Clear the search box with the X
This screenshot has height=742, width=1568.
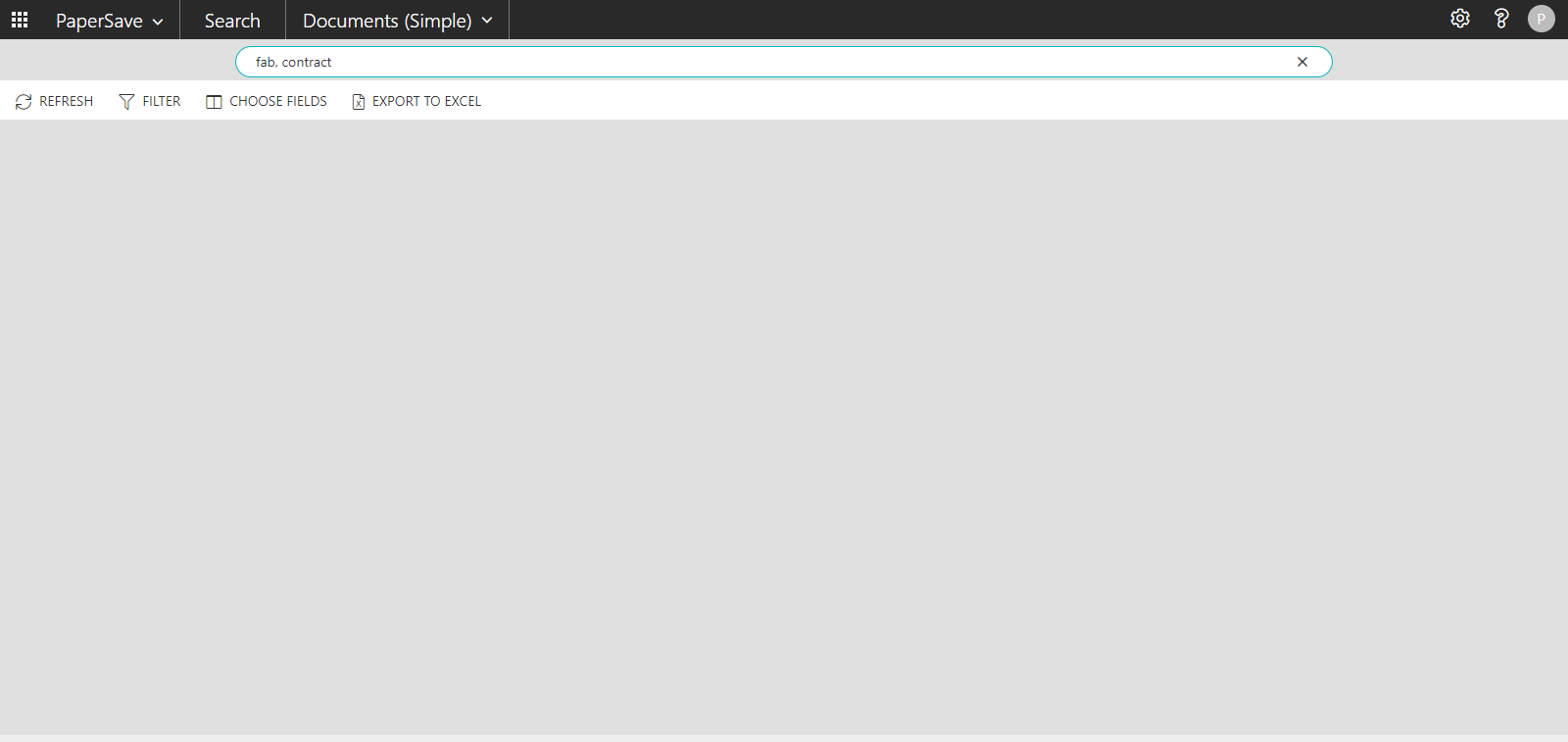[1302, 62]
